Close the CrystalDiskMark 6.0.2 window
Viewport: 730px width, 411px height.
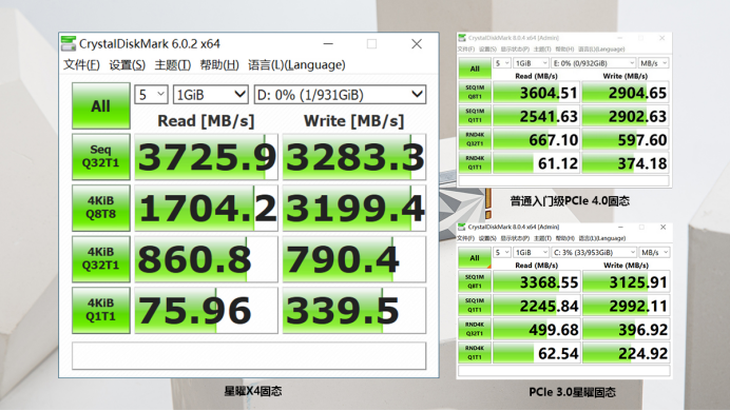[x=417, y=44]
